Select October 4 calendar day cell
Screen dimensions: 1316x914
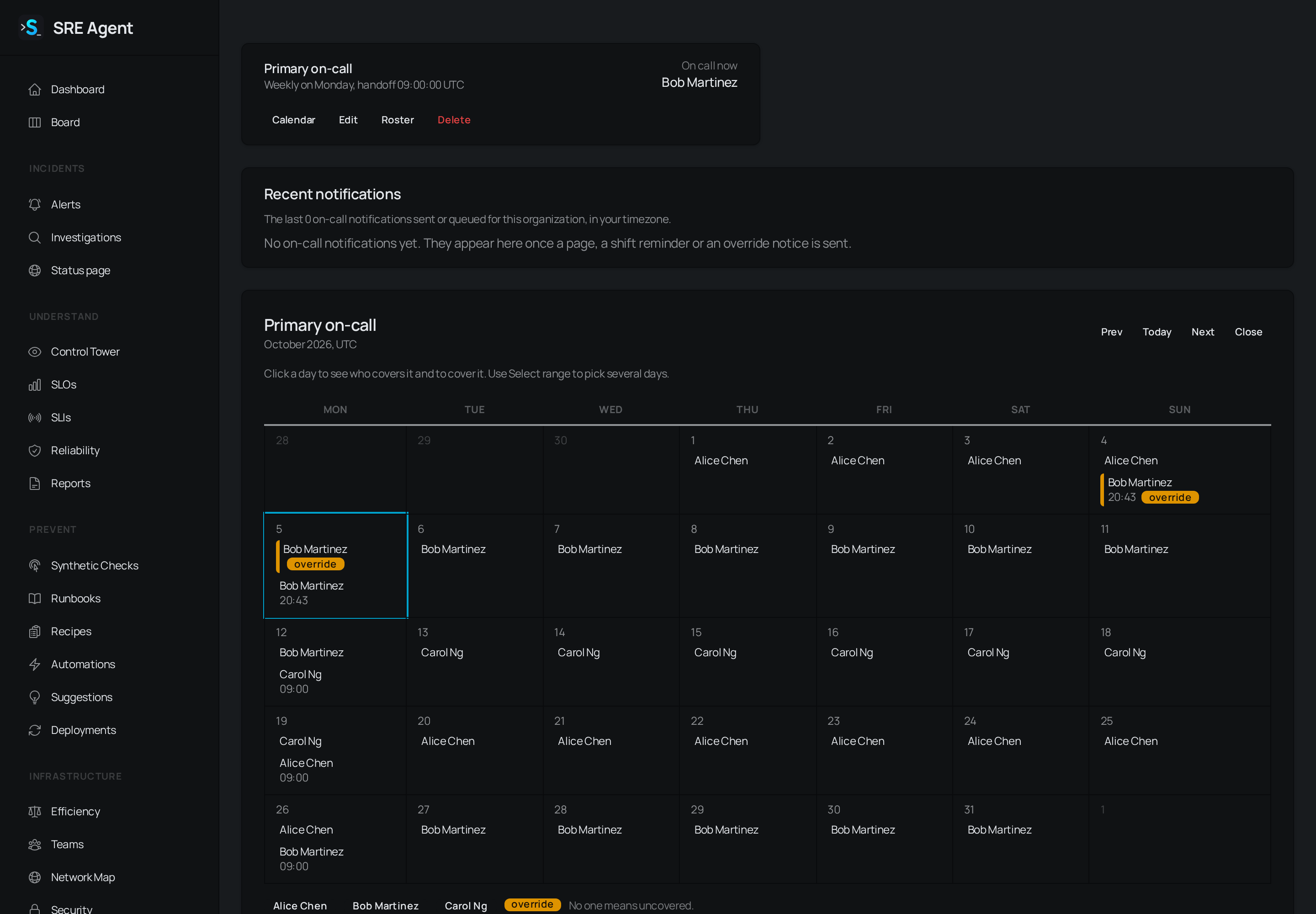(1180, 470)
